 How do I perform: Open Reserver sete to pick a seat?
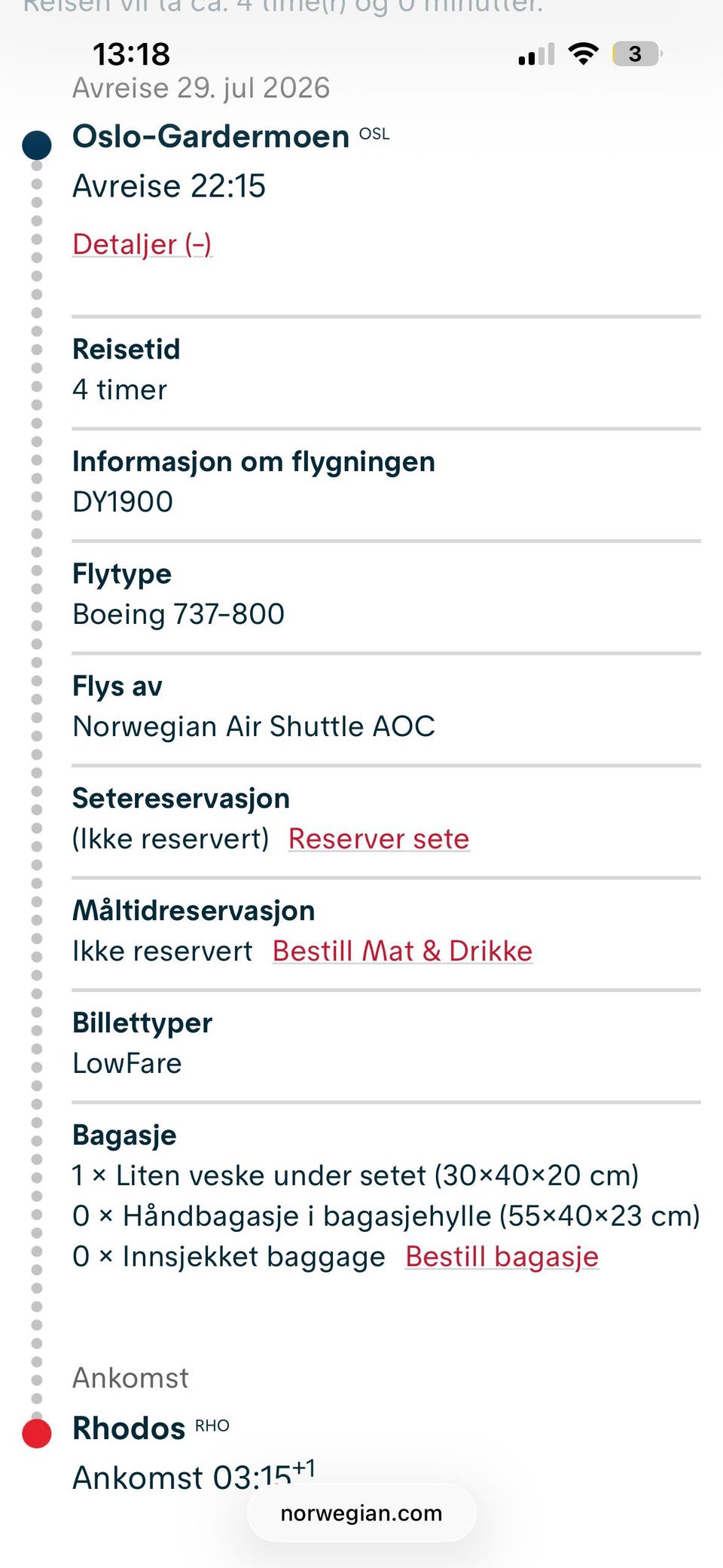point(379,838)
